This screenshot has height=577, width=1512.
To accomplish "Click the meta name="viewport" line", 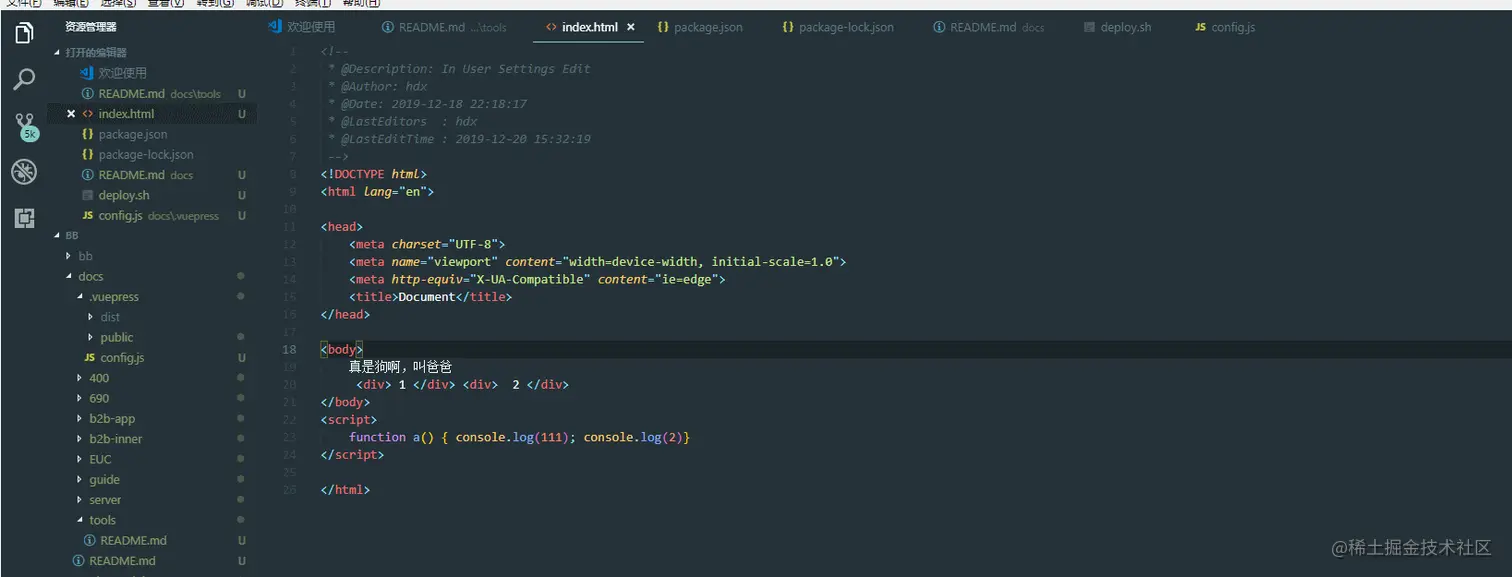I will (597, 262).
